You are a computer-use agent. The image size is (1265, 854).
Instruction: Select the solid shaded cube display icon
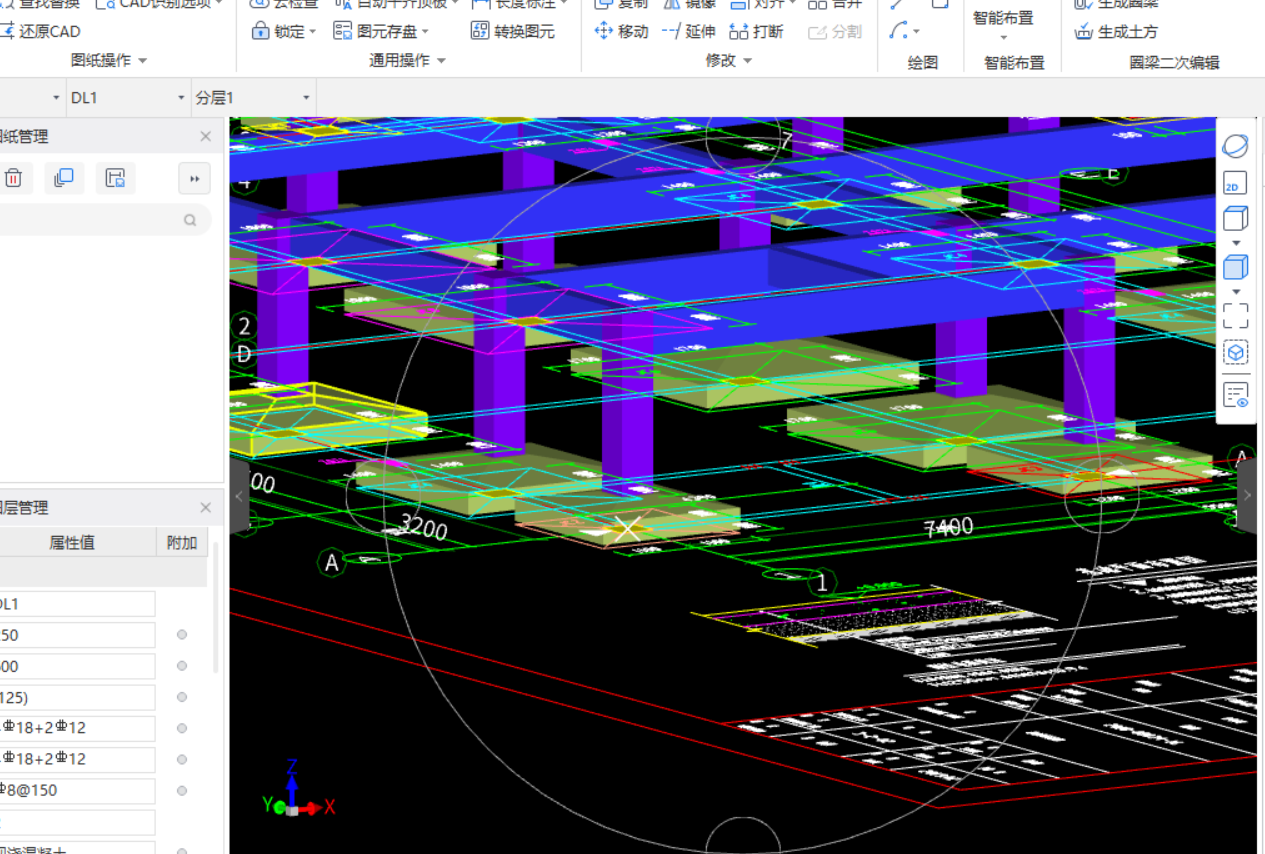click(x=1235, y=267)
